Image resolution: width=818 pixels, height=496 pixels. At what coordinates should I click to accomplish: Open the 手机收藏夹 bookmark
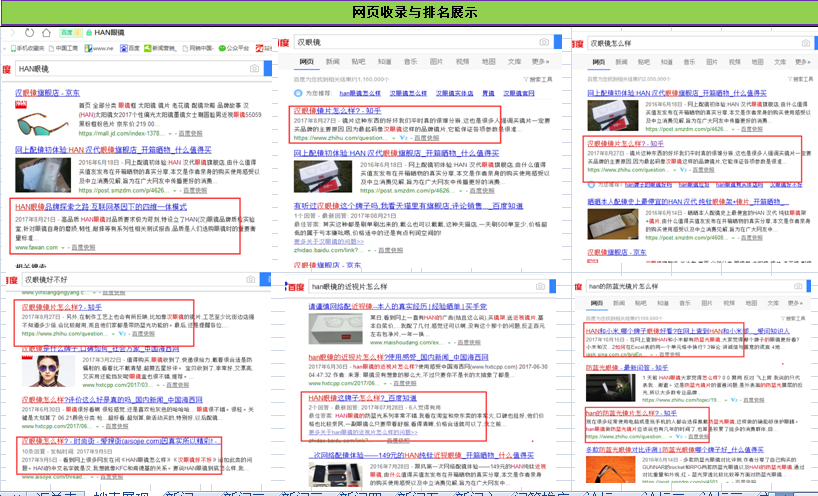click(x=27, y=48)
